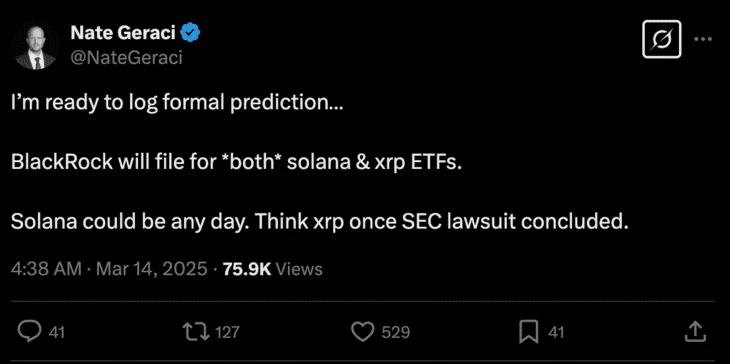Click the blue verified checkmark badge
Screen dimensions: 730x364
click(191, 33)
